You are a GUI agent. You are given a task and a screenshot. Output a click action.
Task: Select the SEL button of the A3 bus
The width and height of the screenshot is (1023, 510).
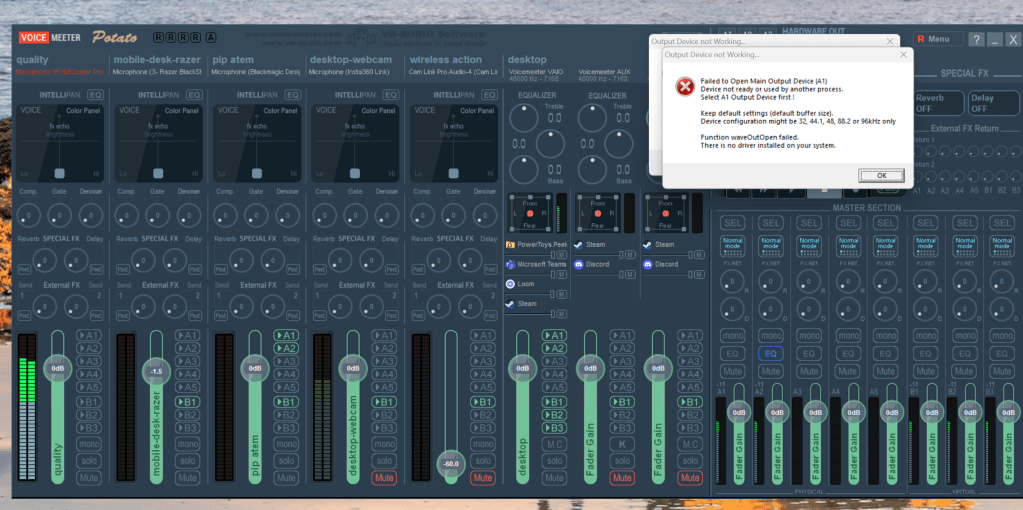[x=810, y=223]
